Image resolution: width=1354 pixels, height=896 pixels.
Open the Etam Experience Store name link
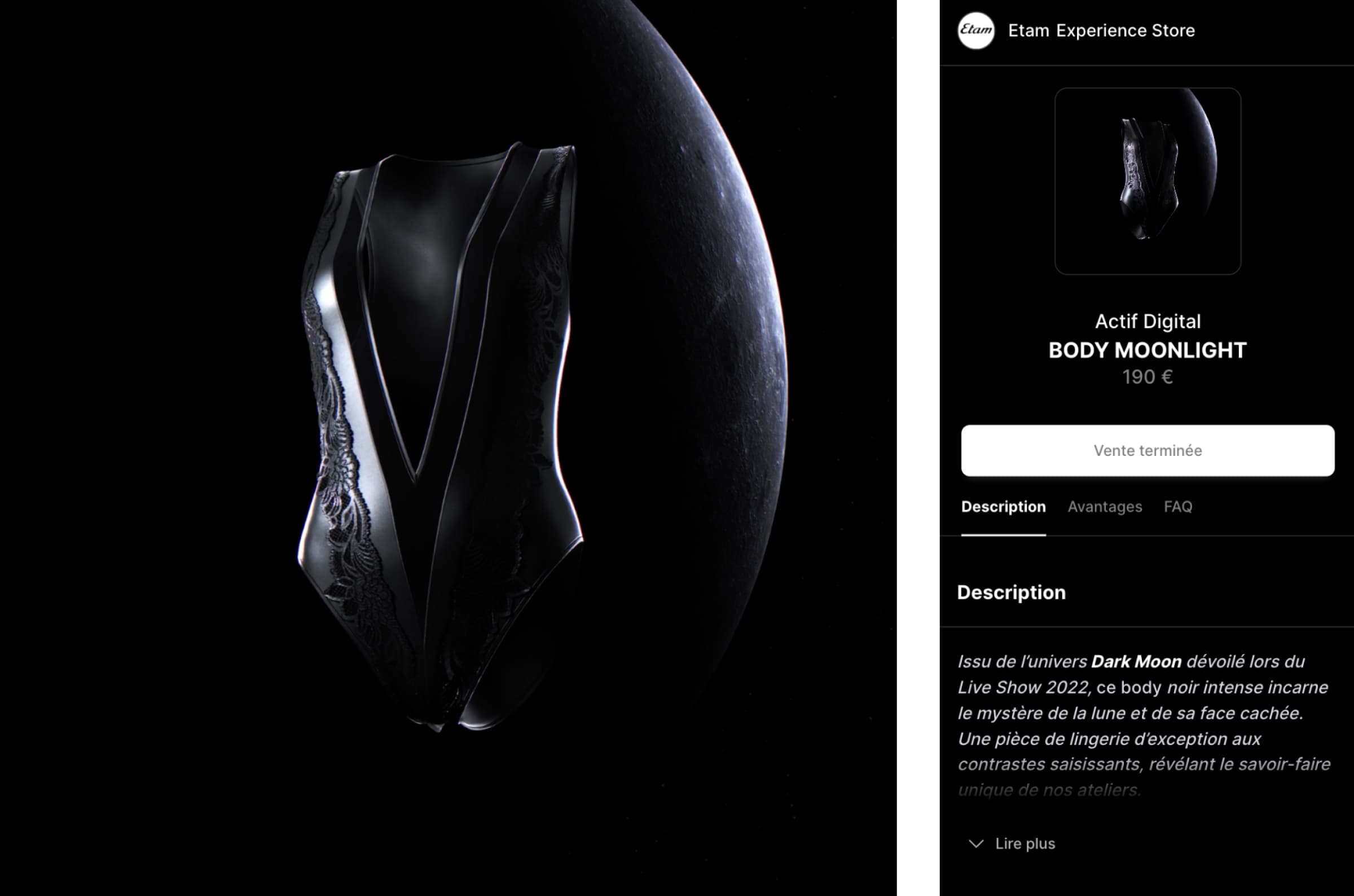(1101, 30)
